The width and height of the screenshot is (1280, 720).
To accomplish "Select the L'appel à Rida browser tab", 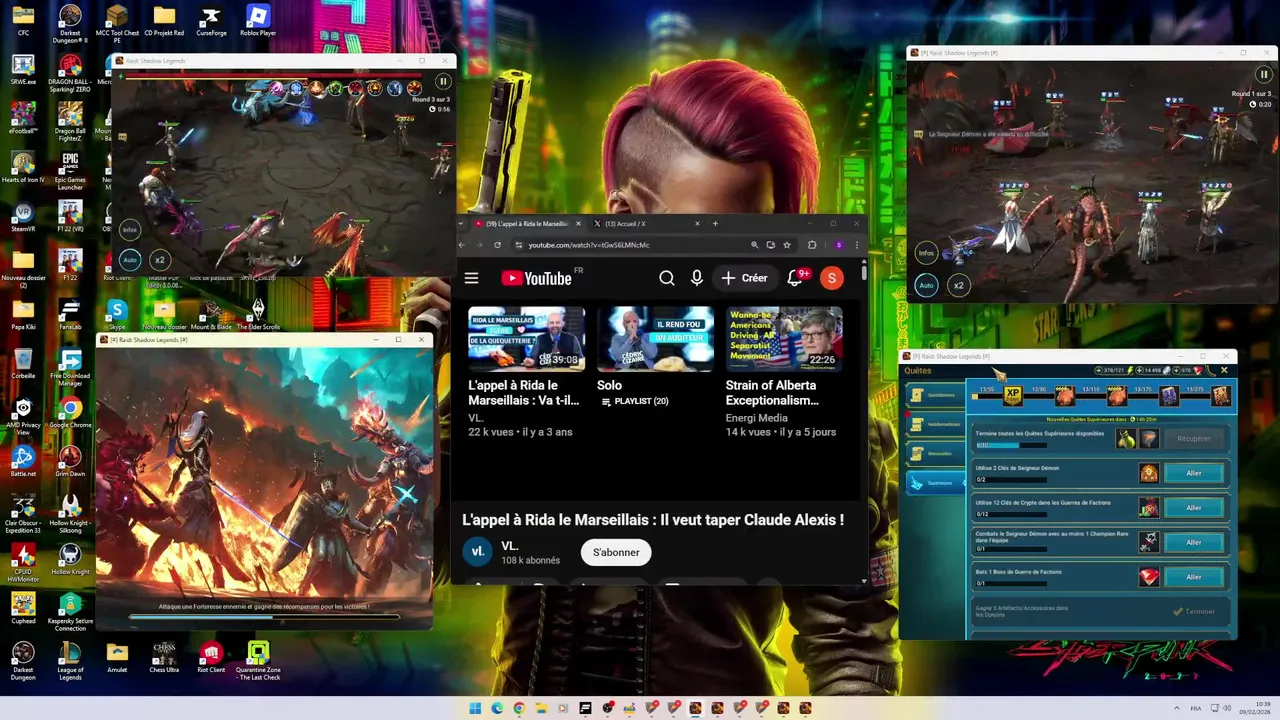I will coord(527,224).
